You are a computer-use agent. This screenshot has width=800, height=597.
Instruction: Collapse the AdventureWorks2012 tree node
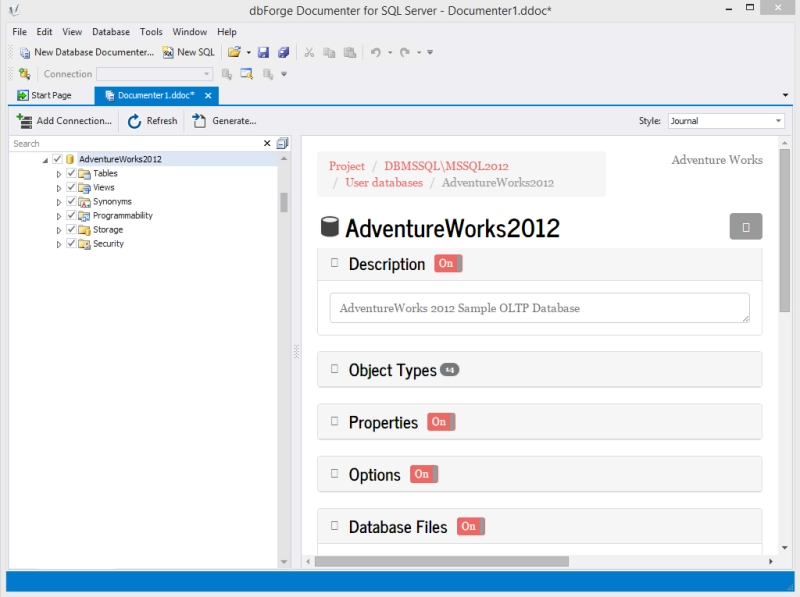pyautogui.click(x=45, y=160)
